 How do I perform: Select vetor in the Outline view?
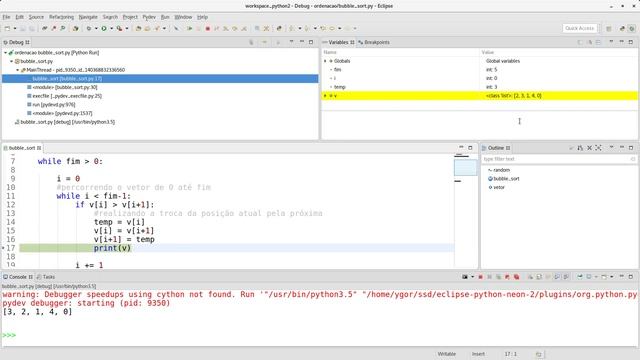497,187
